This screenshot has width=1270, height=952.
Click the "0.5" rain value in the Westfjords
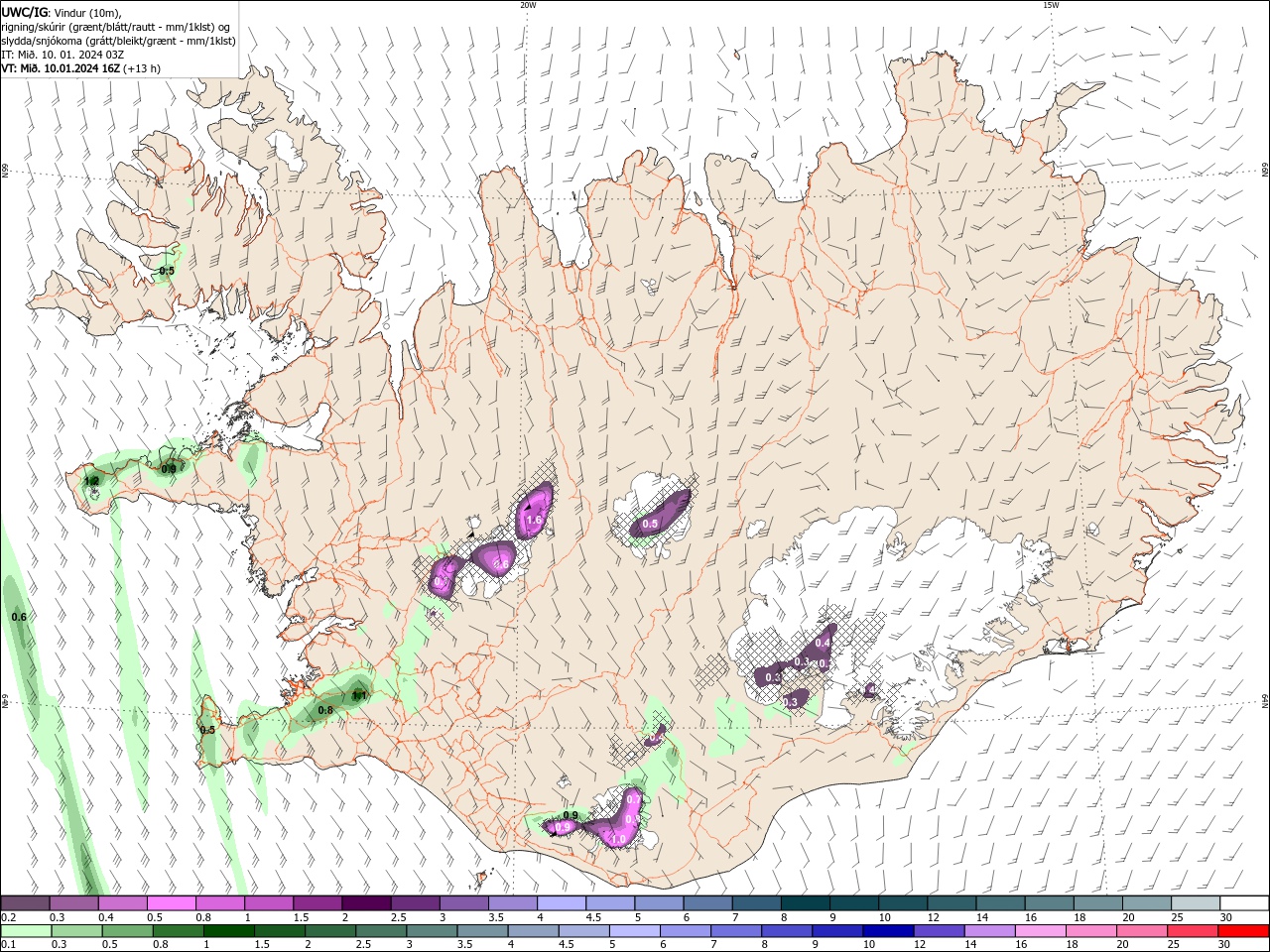click(x=167, y=271)
